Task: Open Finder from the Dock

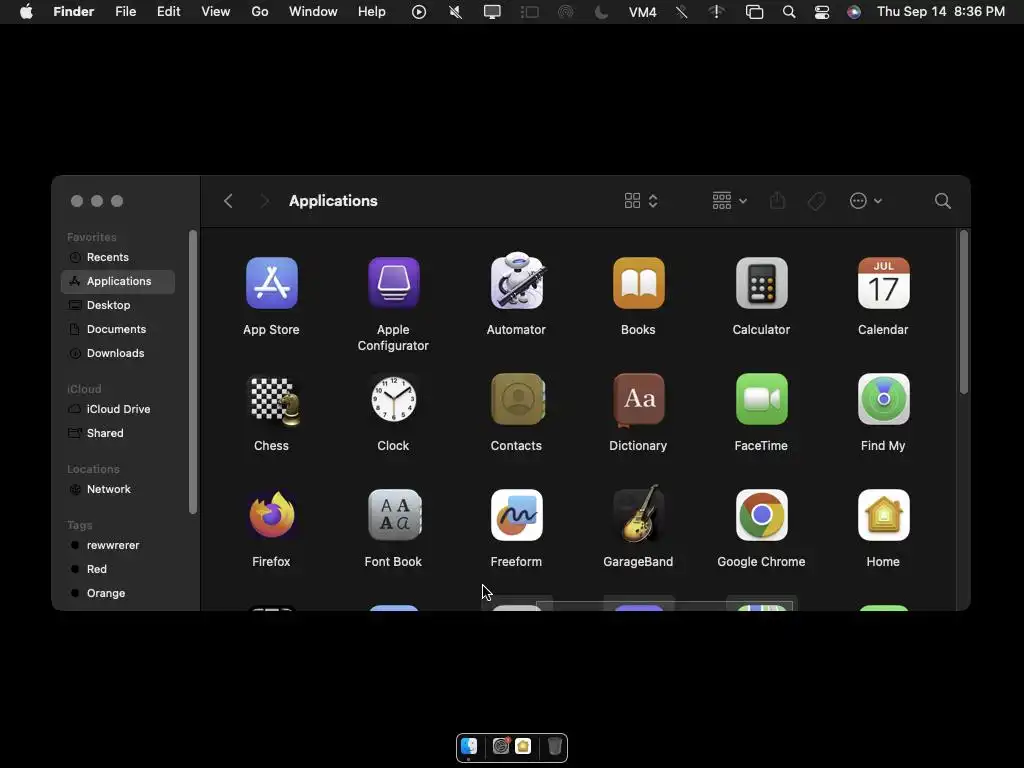Action: pyautogui.click(x=469, y=746)
